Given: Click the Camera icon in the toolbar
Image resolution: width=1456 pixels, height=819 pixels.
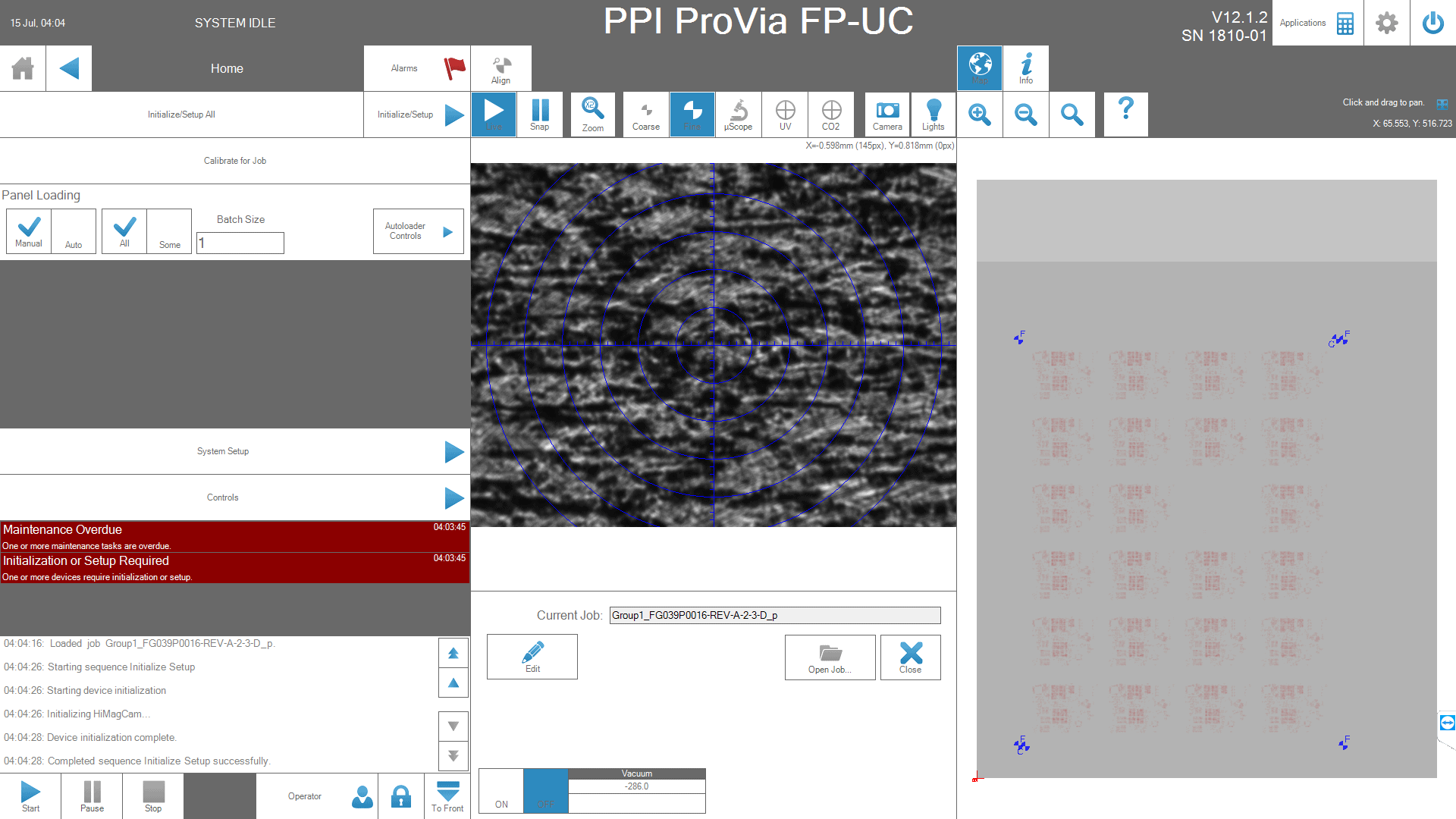Looking at the screenshot, I should [x=886, y=114].
